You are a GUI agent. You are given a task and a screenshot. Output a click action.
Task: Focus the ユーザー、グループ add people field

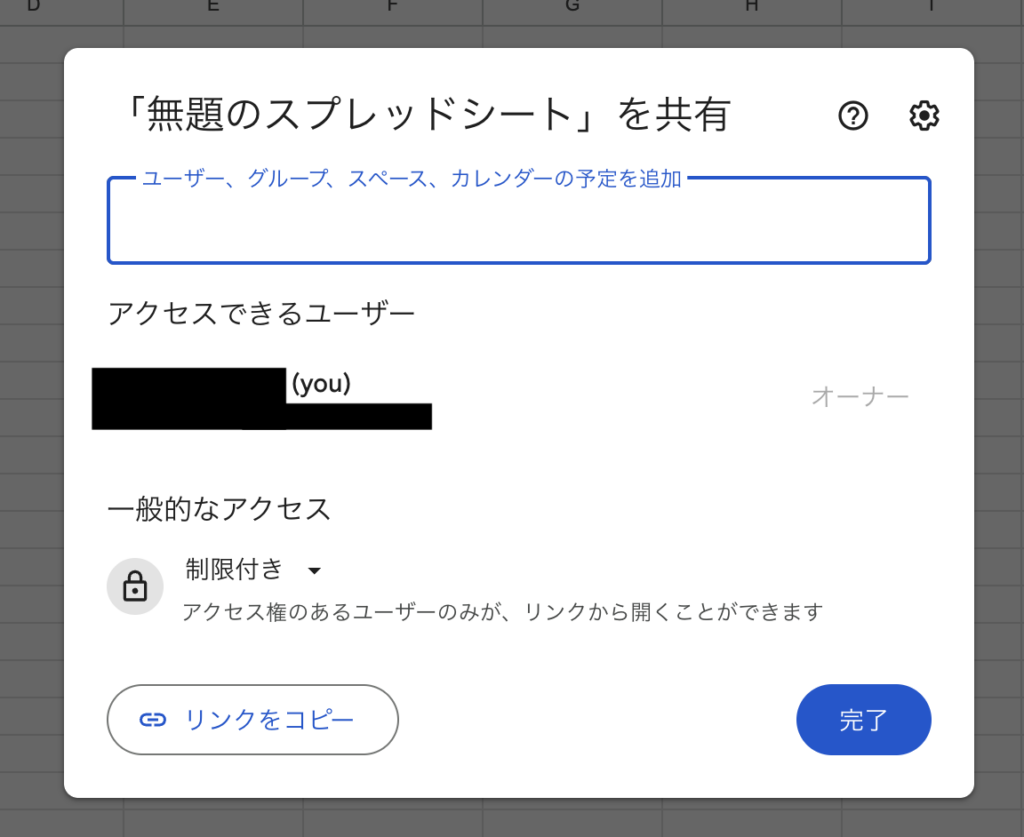point(519,221)
